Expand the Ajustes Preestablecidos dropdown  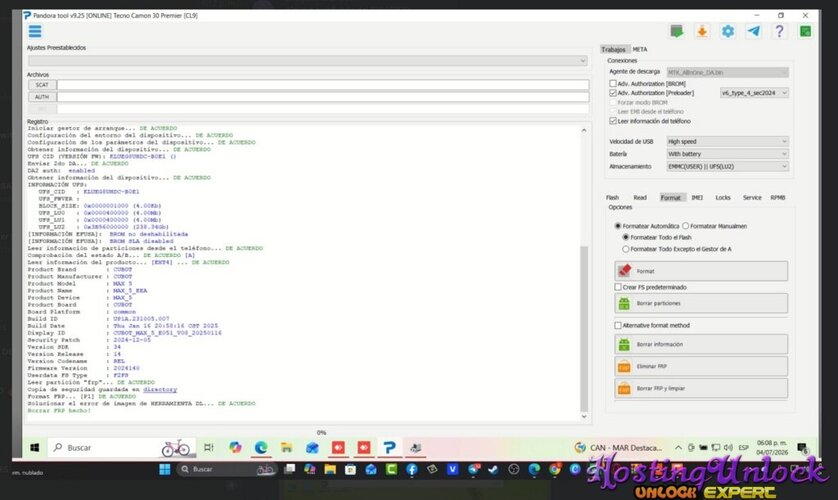[308, 61]
